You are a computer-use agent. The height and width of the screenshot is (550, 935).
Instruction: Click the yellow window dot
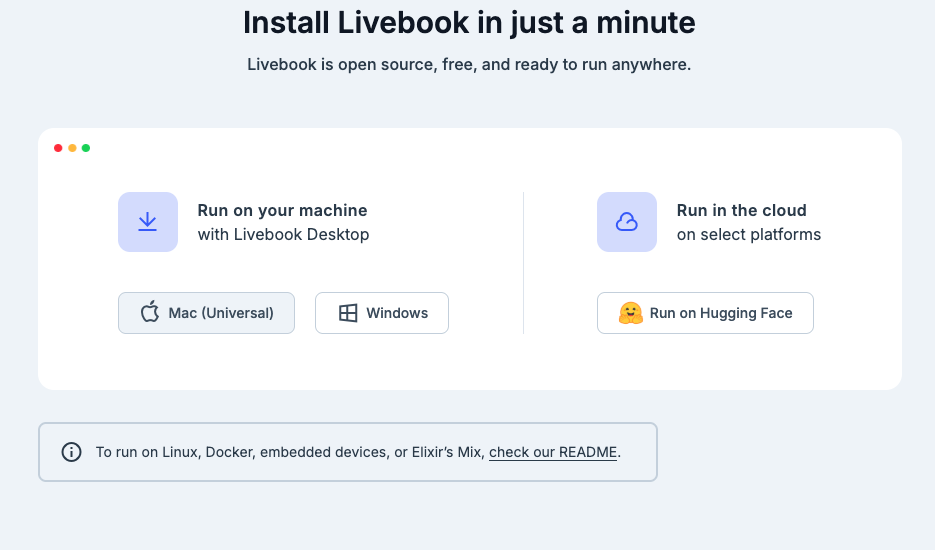72,148
